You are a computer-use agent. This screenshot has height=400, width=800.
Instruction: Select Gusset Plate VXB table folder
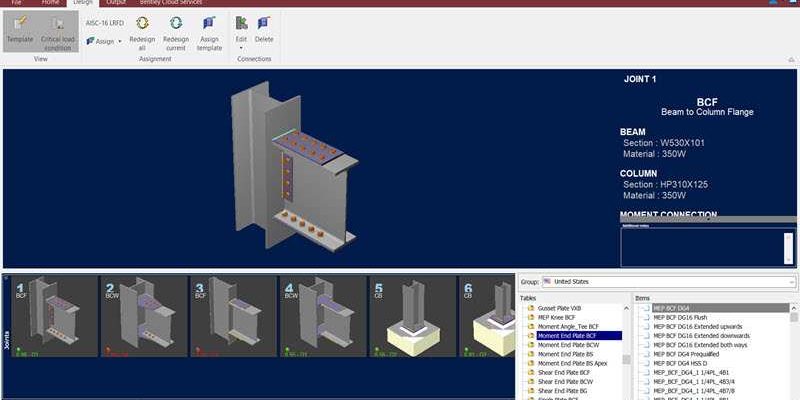click(x=565, y=308)
